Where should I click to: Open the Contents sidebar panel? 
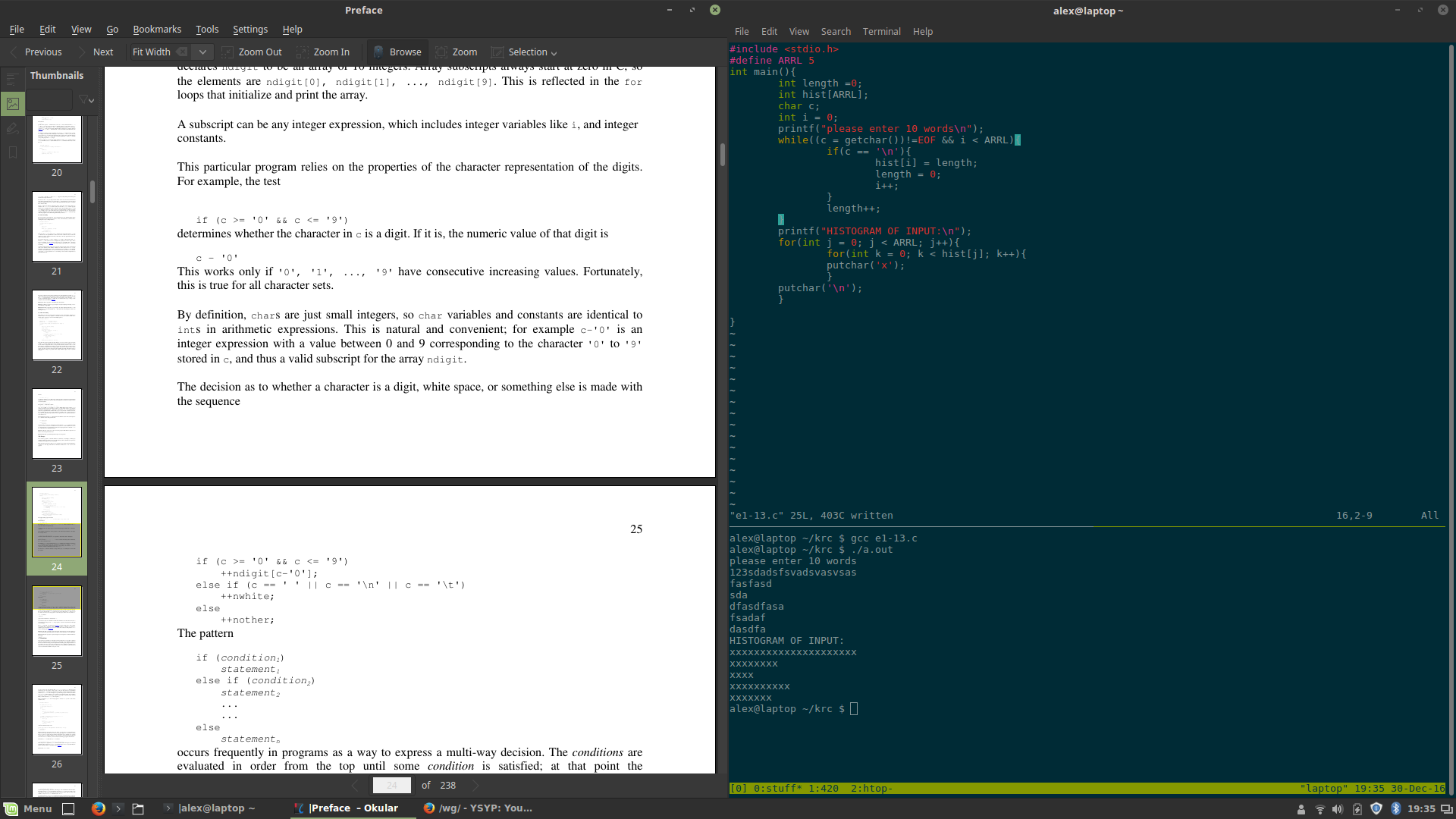pos(12,78)
